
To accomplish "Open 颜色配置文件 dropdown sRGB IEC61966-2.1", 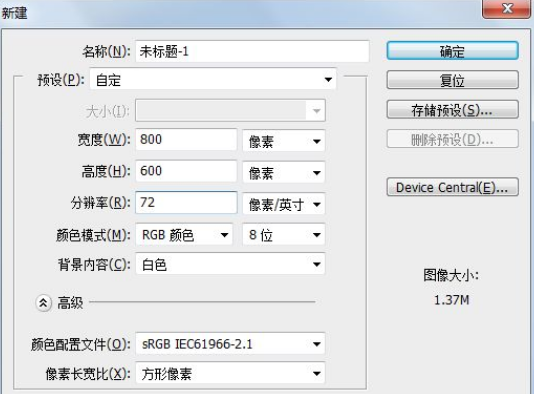I will coord(230,344).
